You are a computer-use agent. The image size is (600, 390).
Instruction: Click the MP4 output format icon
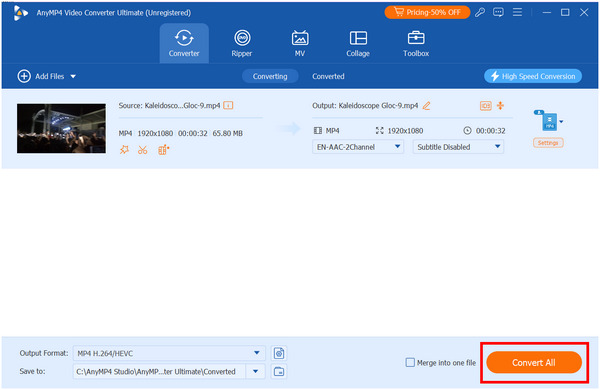(x=546, y=121)
